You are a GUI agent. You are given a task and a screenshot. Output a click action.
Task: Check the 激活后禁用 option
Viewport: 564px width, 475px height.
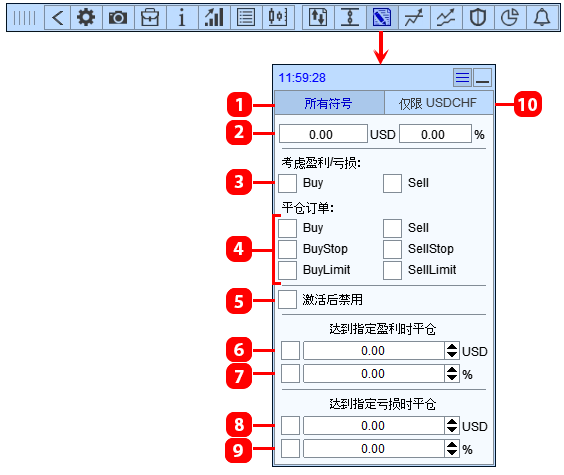coord(287,300)
